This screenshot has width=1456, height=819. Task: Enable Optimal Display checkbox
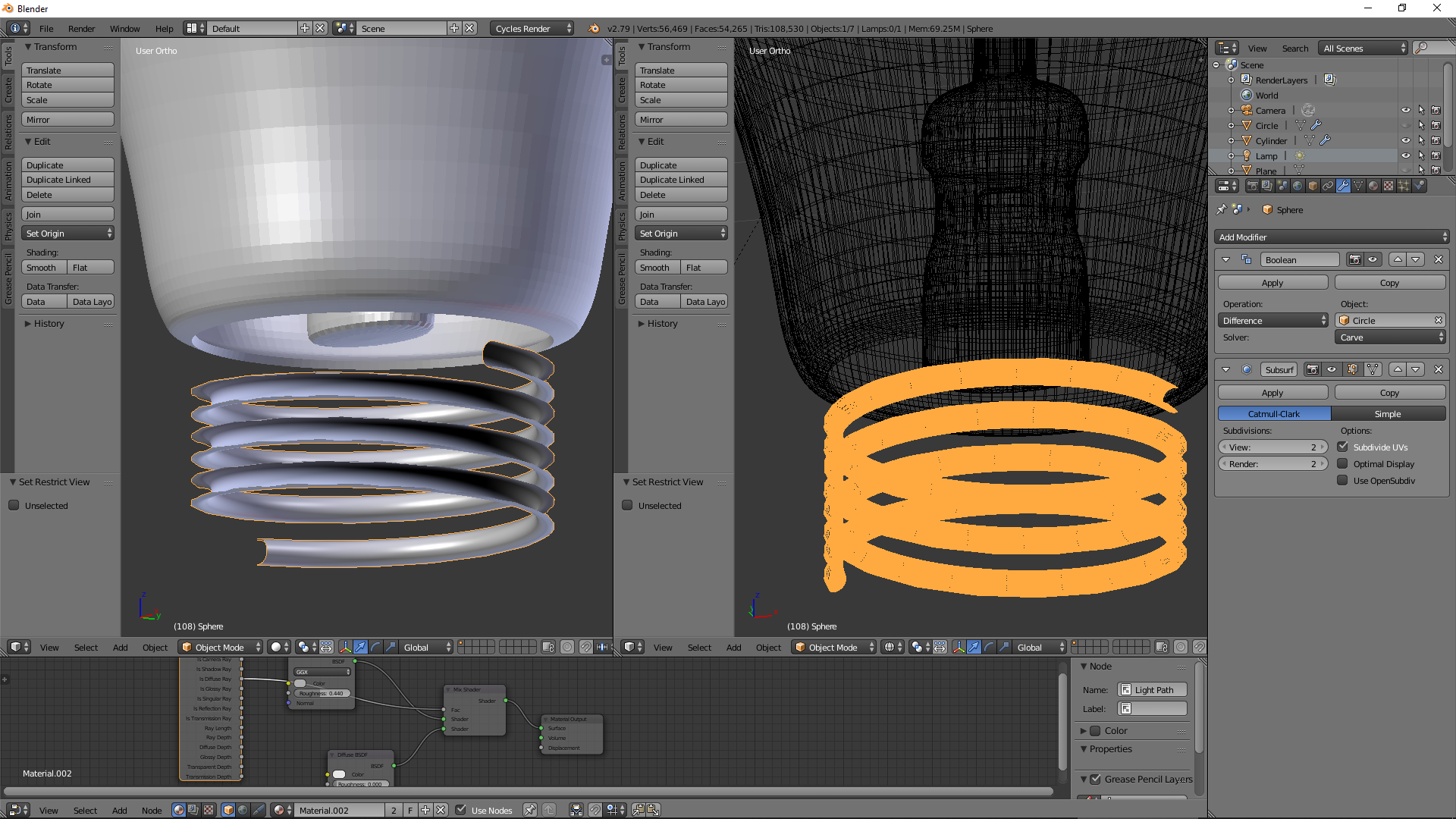click(x=1343, y=463)
